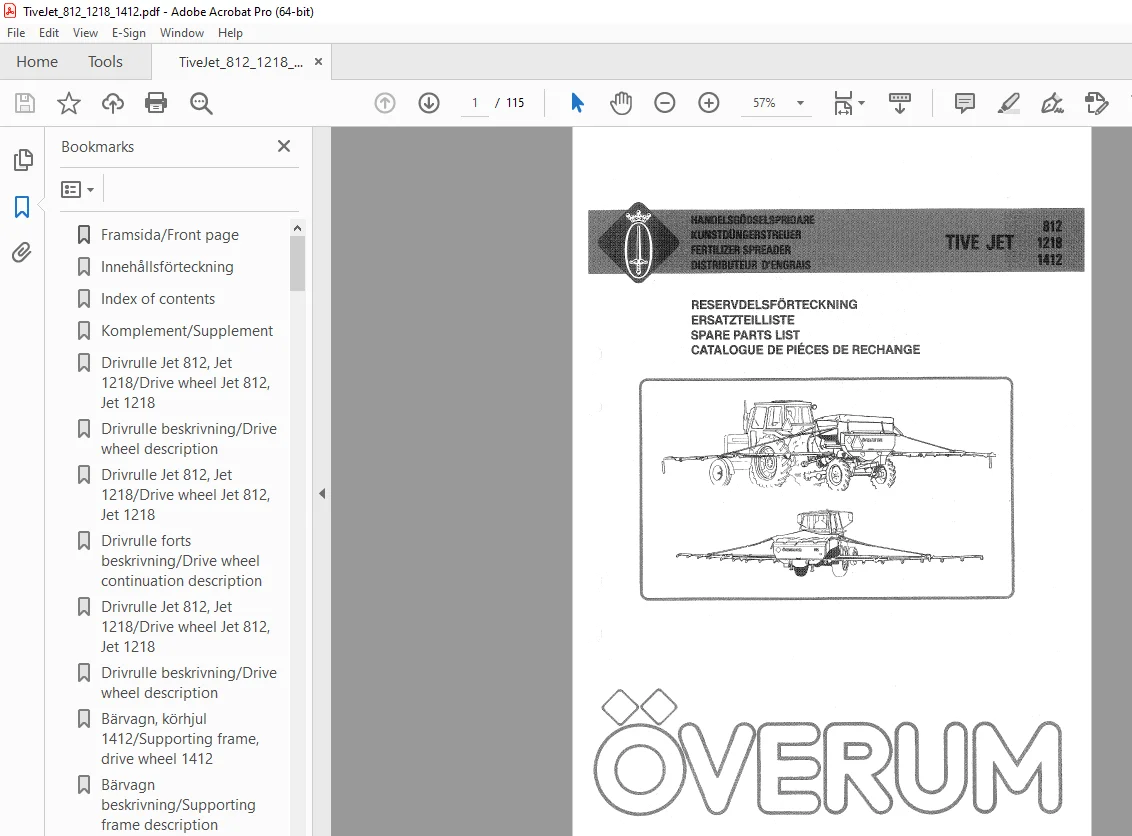
Task: Open the Drivrulle forts beskrivning bookmark
Action: 181,560
